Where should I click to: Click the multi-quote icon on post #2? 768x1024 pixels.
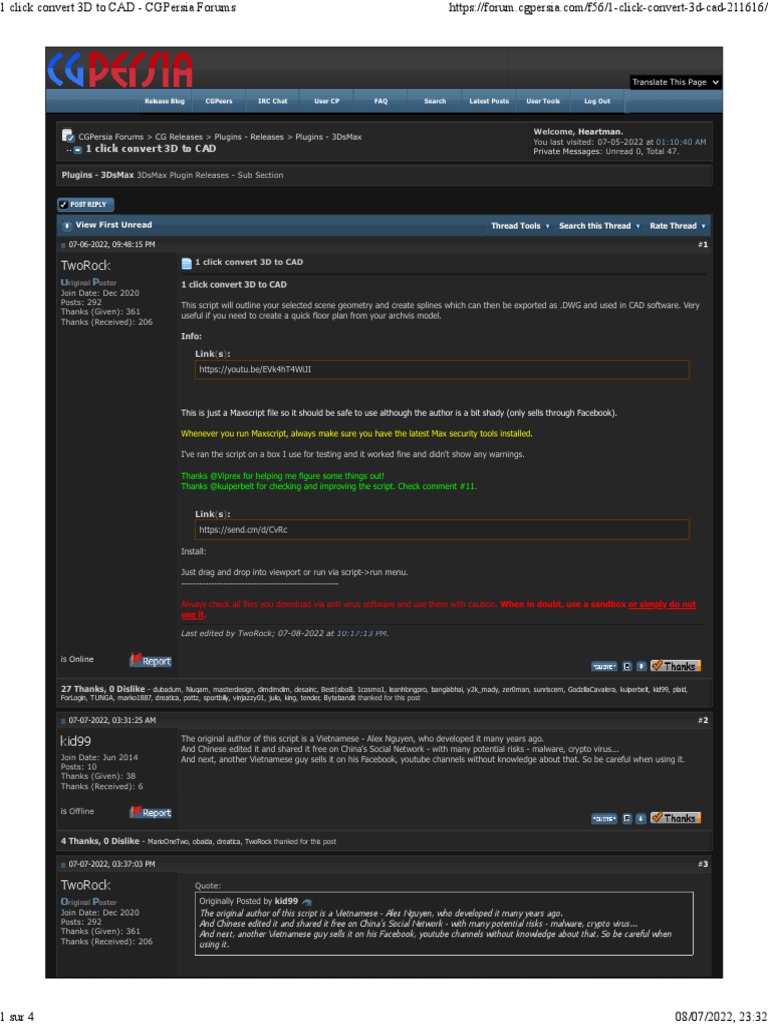(x=626, y=818)
